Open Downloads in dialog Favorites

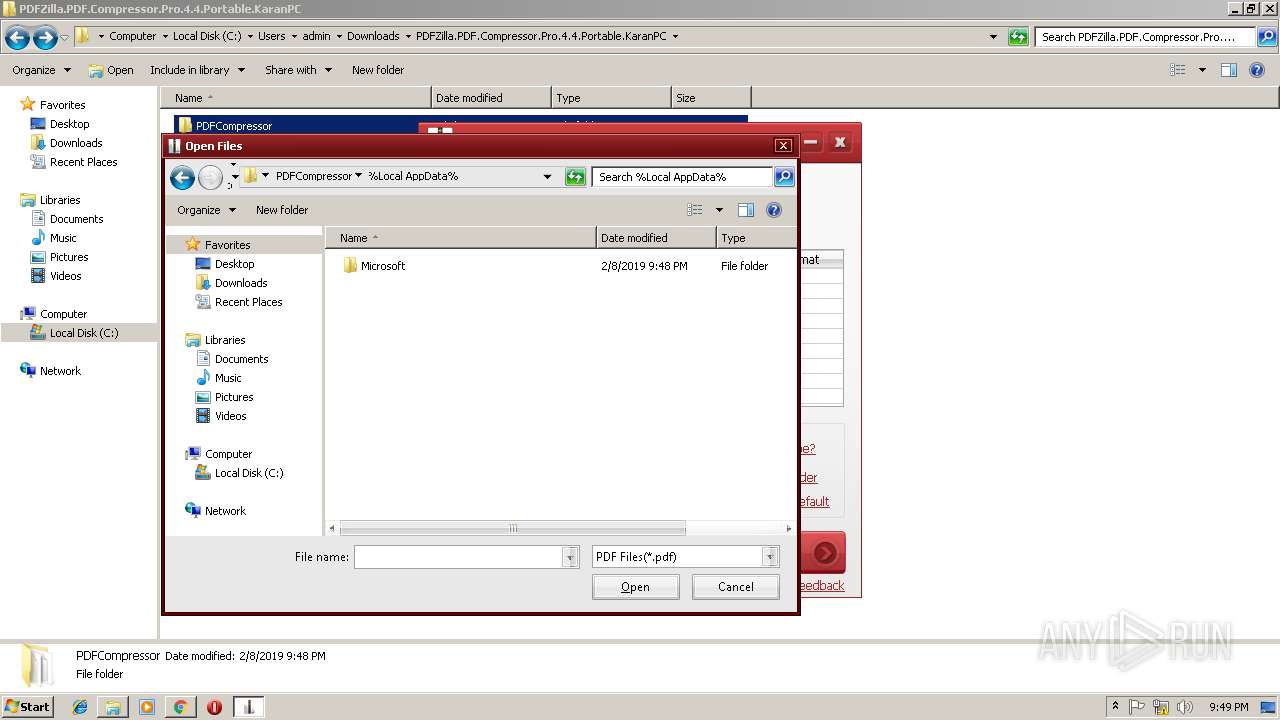click(x=241, y=283)
